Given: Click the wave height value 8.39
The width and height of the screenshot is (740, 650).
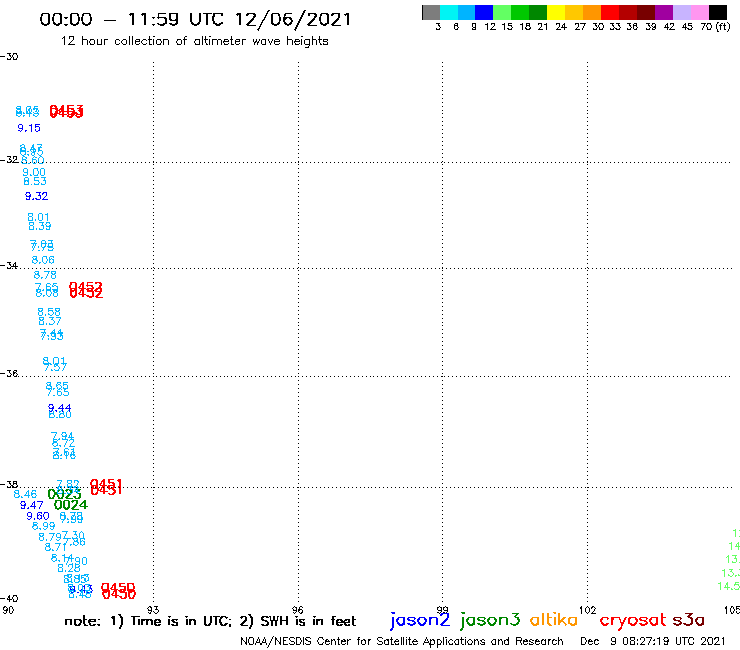Looking at the screenshot, I should point(40,226).
